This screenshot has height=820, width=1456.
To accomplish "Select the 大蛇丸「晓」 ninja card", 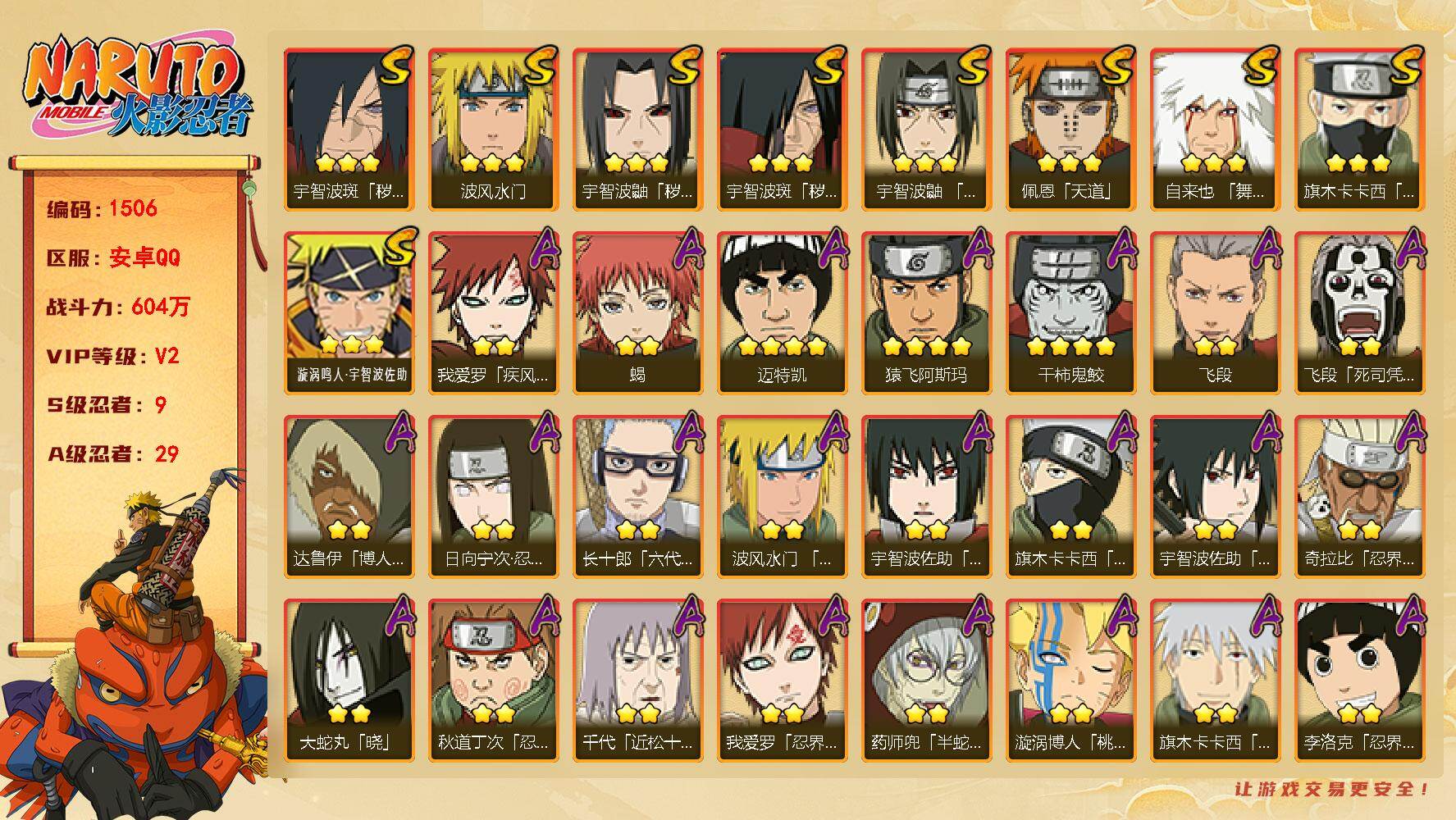I will pyautogui.click(x=349, y=681).
